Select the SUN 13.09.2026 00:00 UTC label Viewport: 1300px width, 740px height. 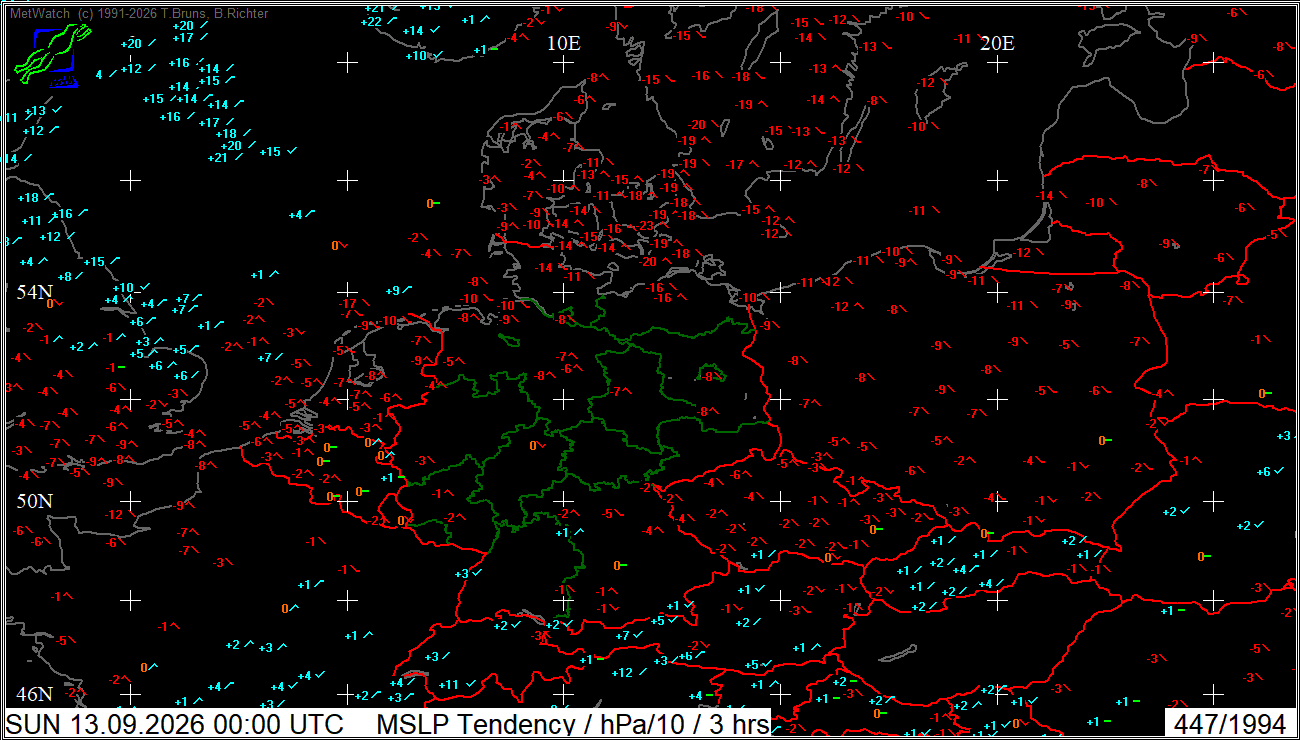pyautogui.click(x=176, y=724)
